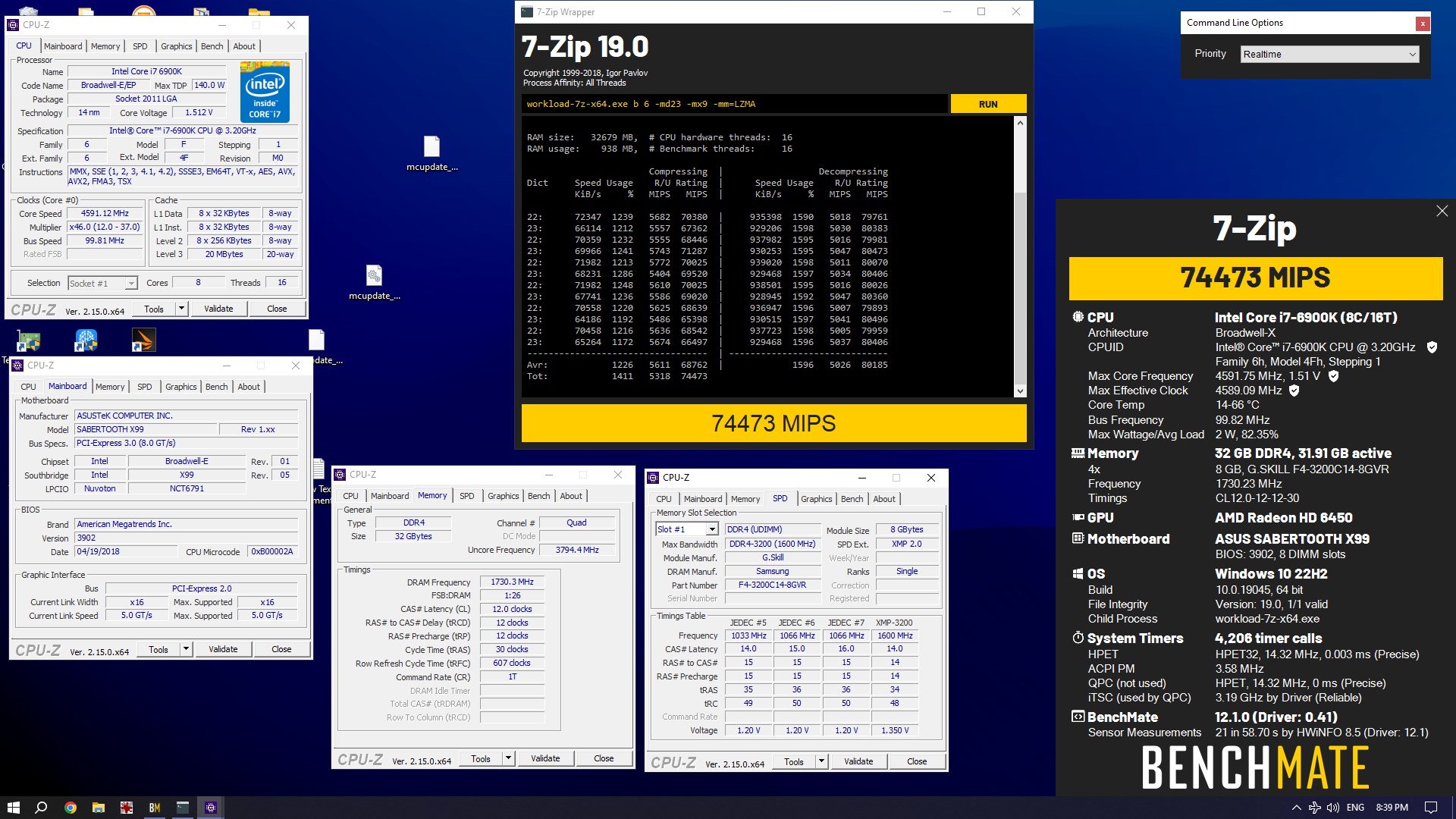The image size is (1456, 819).
Task: Close the BenchMate 7-Zip result panel
Action: click(1442, 212)
